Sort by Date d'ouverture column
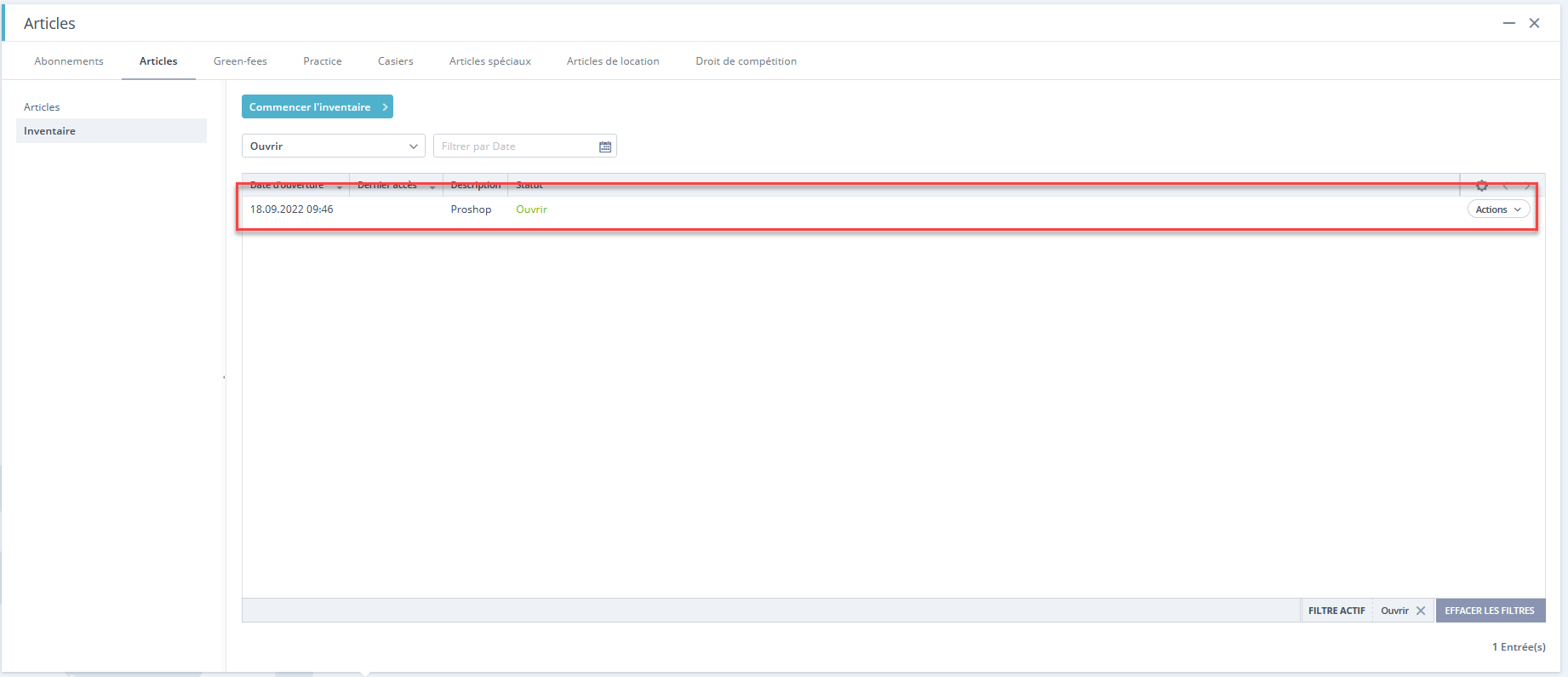This screenshot has height=677, width=1568. pos(295,185)
